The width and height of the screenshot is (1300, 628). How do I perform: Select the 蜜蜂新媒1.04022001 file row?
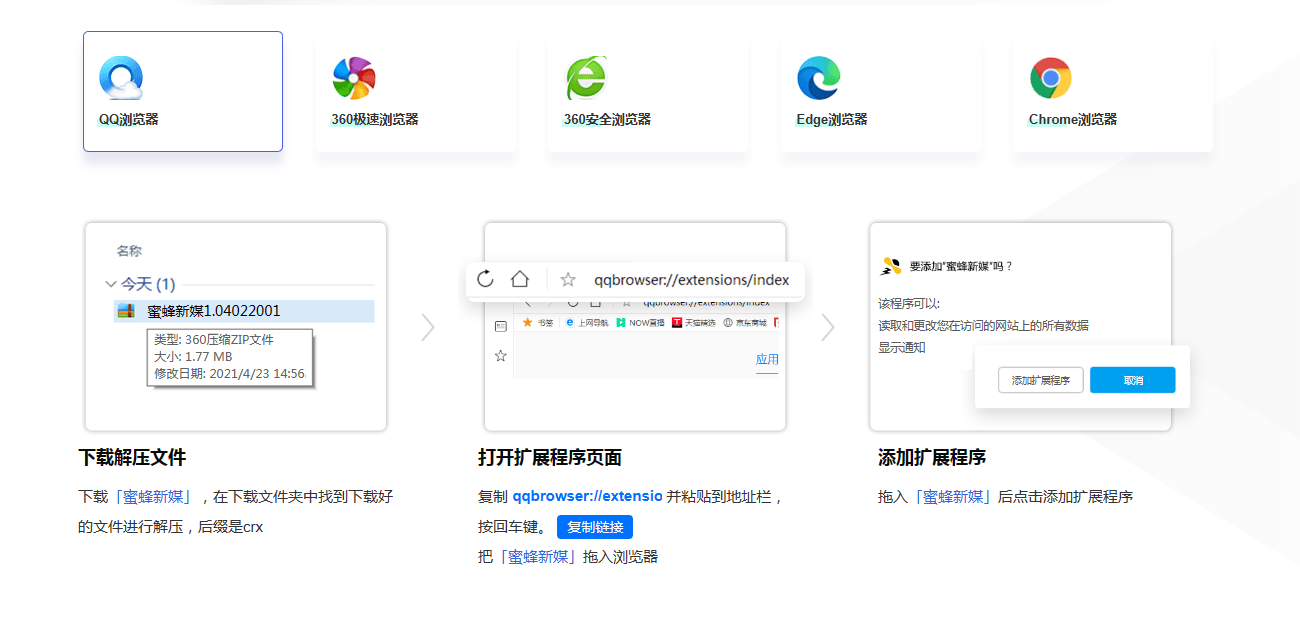click(244, 311)
